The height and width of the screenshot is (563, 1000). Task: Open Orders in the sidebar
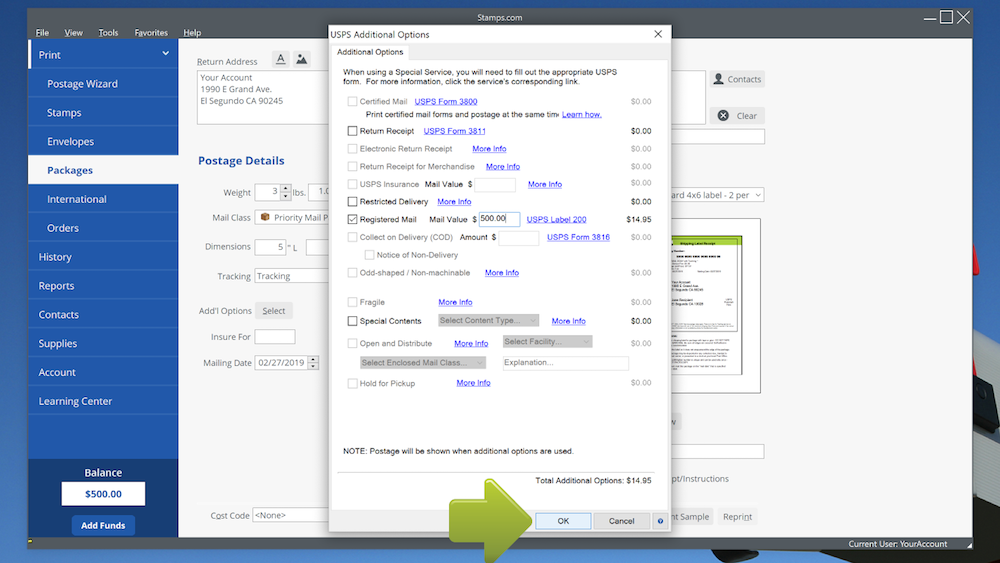pyautogui.click(x=103, y=228)
